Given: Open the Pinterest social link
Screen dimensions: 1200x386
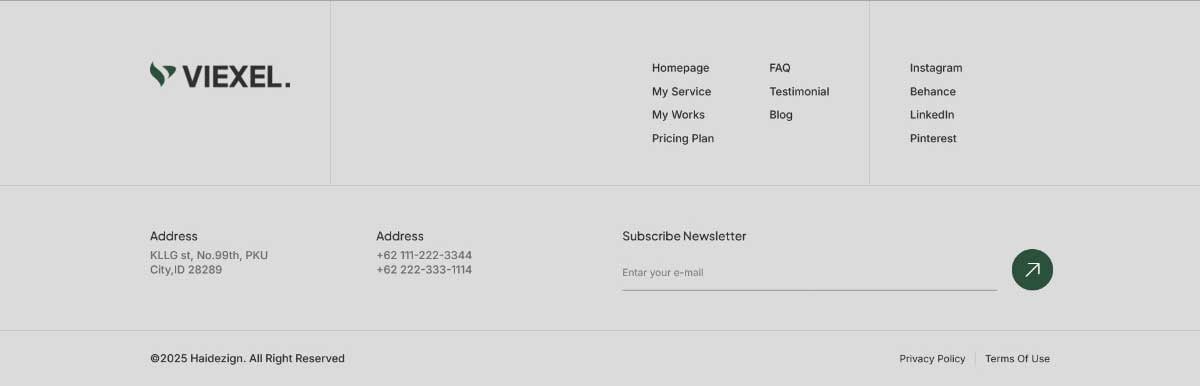Looking at the screenshot, I should point(933,139).
